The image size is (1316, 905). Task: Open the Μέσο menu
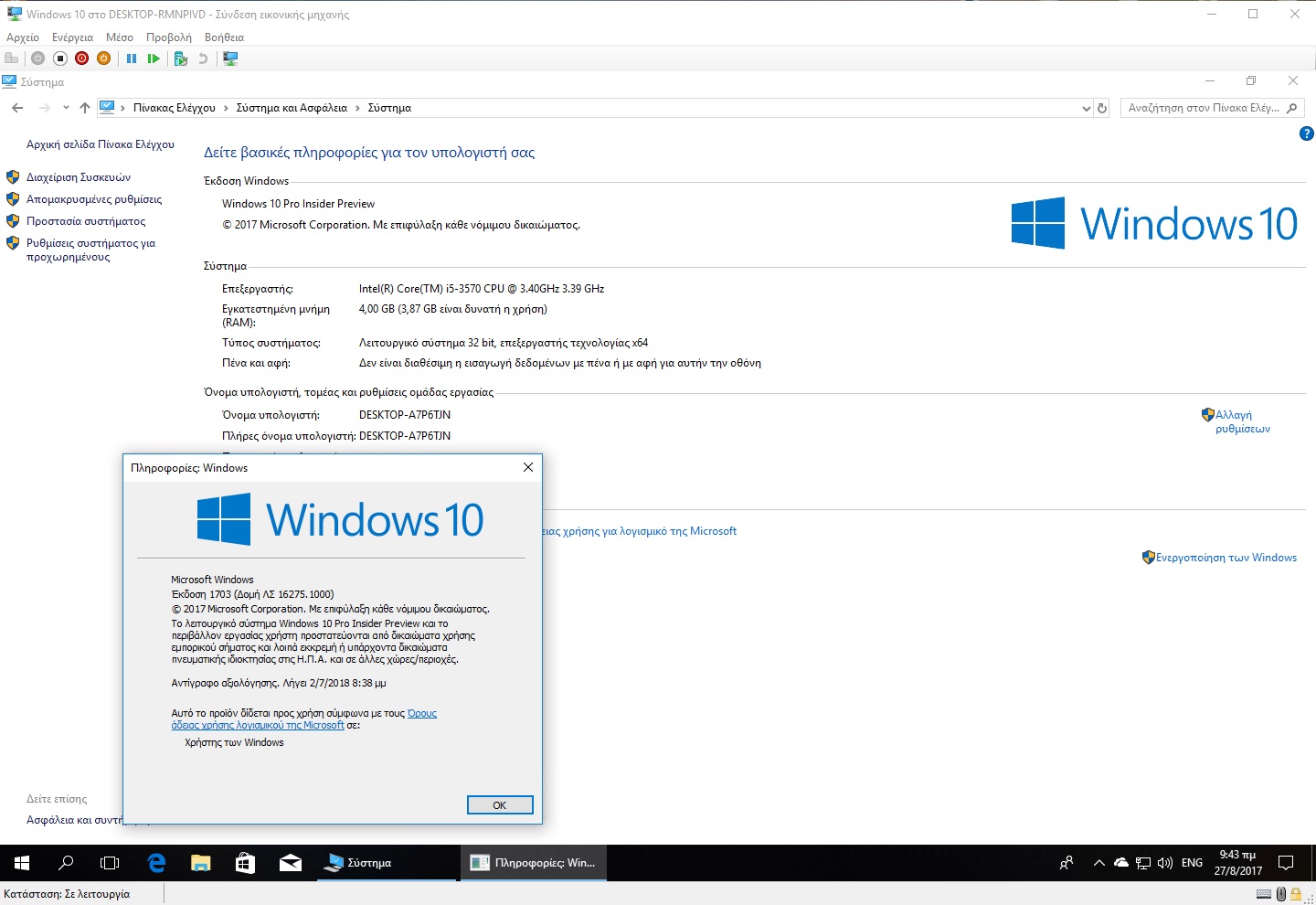120,37
